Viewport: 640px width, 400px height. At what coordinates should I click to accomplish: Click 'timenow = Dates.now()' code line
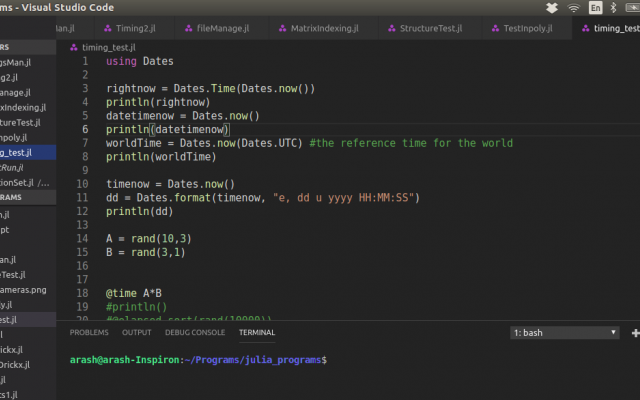point(170,184)
